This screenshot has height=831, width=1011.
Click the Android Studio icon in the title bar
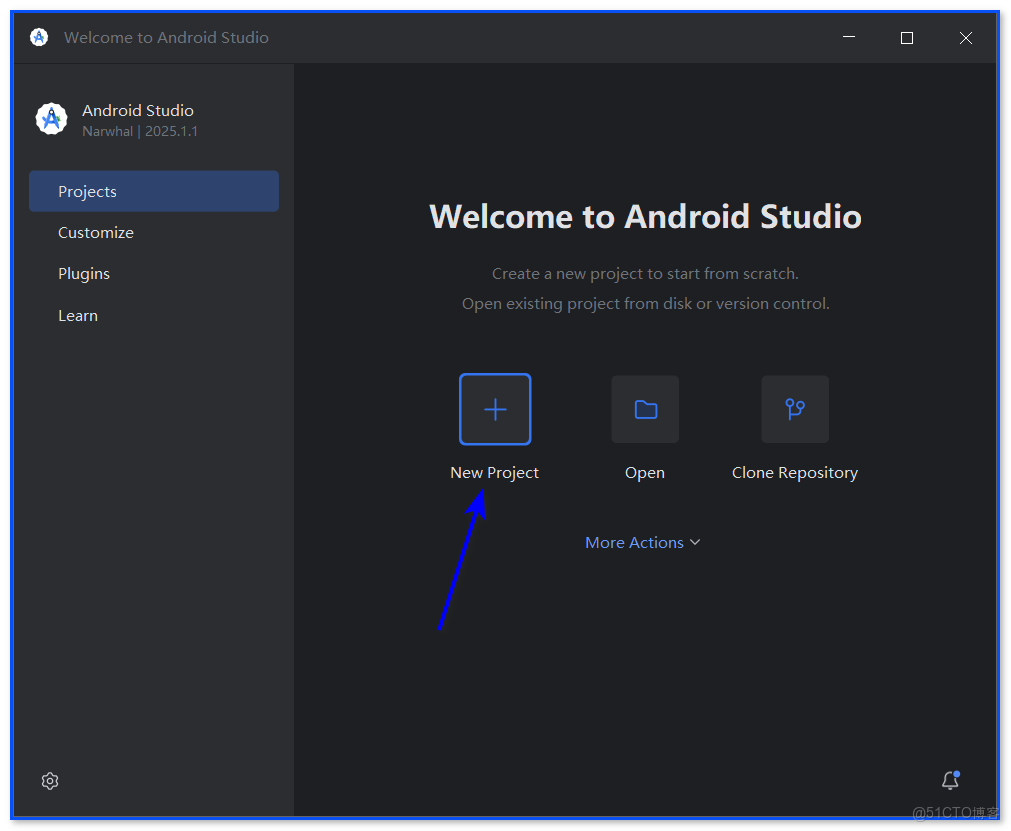point(38,37)
